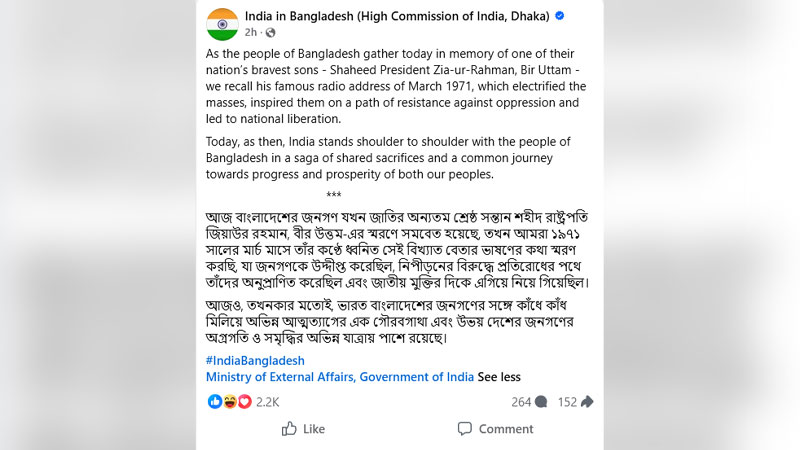Click the laughing Haha reaction icon
This screenshot has height=450, width=800.
click(x=230, y=402)
